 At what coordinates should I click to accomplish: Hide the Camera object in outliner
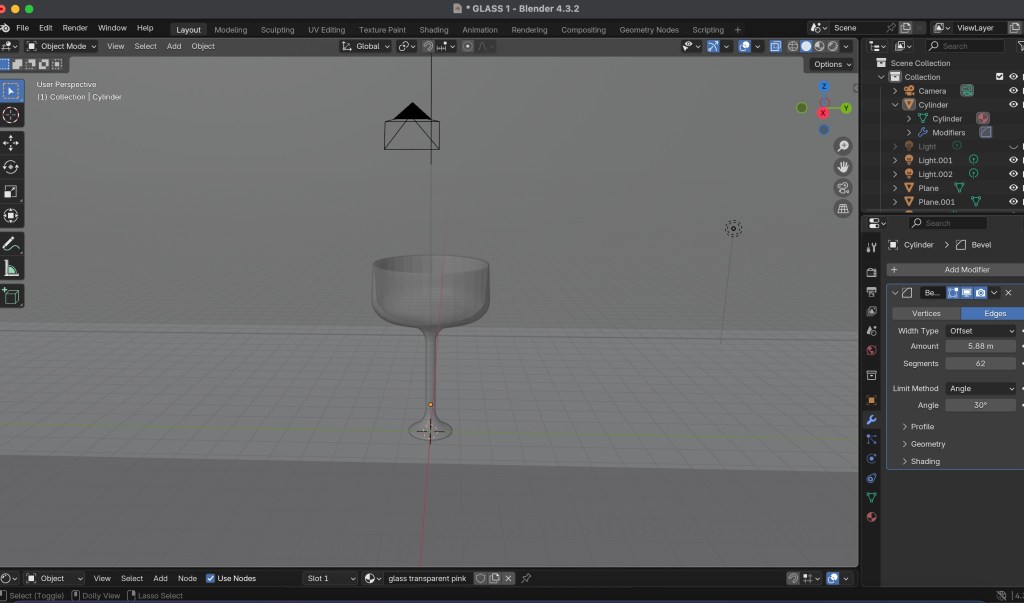[1013, 91]
